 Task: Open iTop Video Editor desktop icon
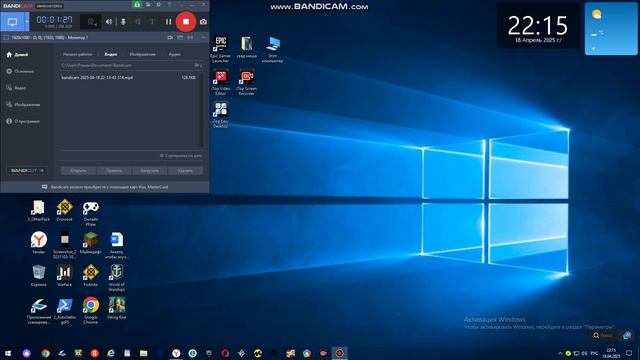[x=220, y=82]
